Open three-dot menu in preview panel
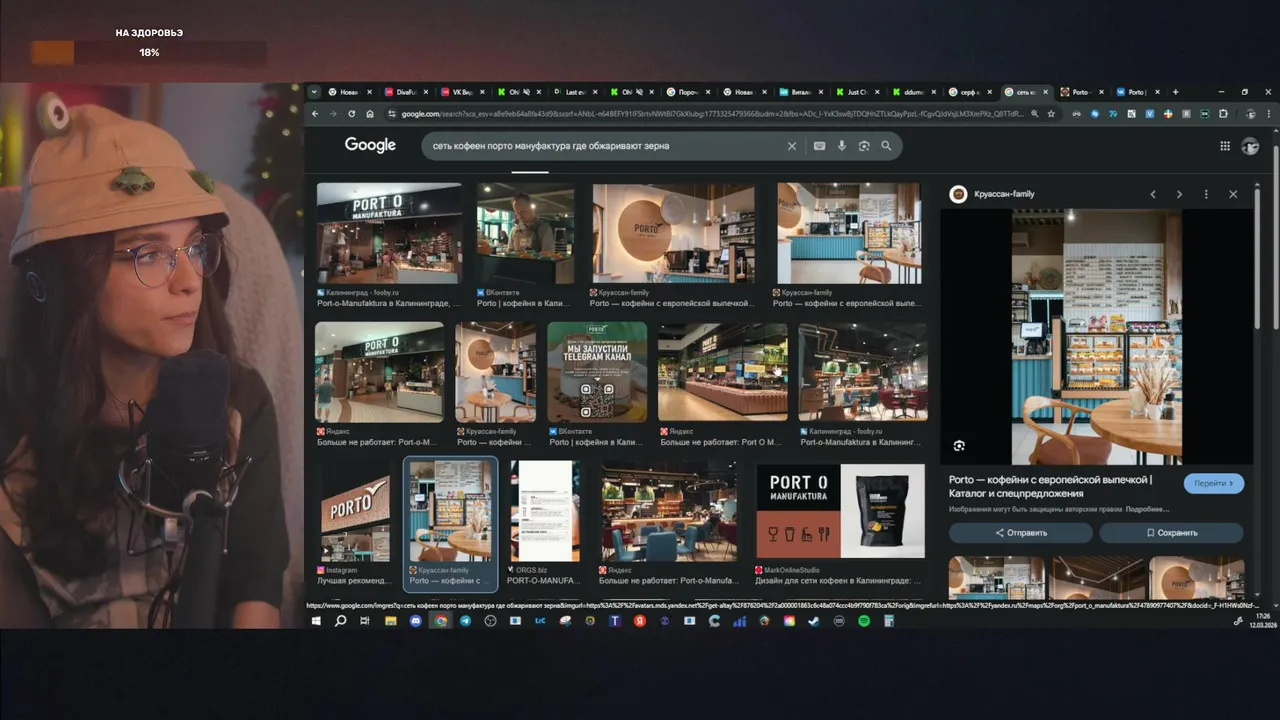The image size is (1280, 720). tap(1206, 194)
